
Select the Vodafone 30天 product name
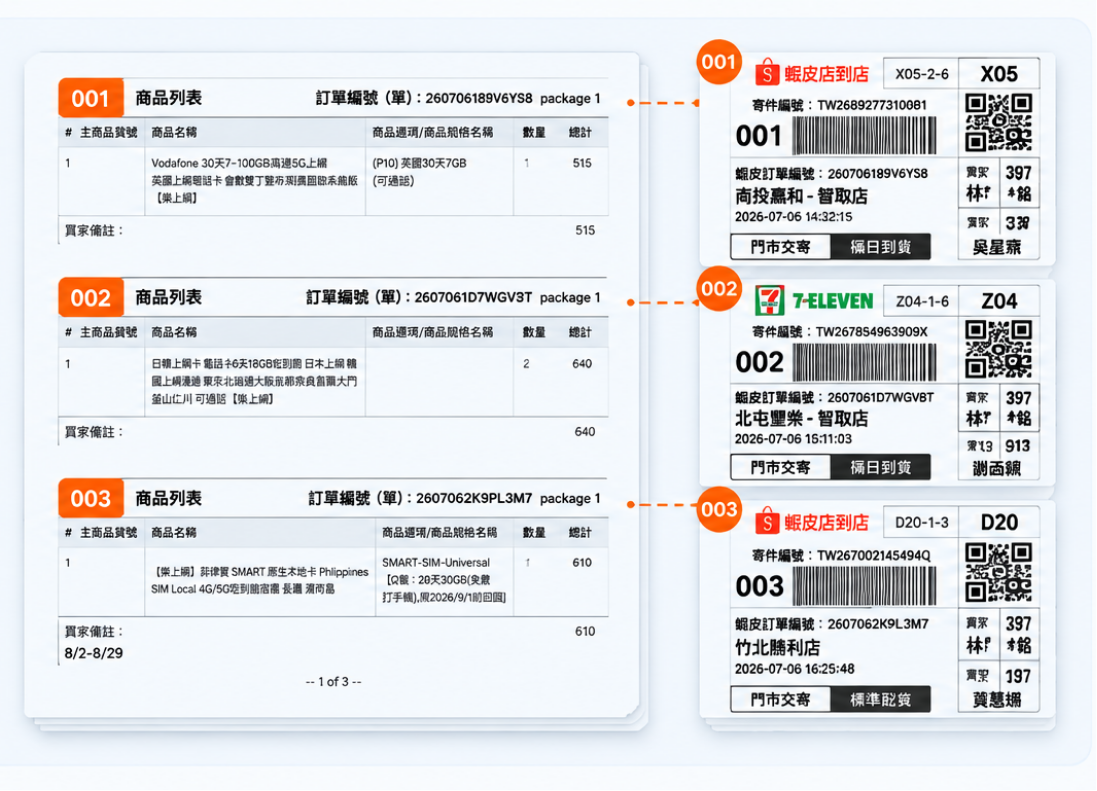coord(255,180)
